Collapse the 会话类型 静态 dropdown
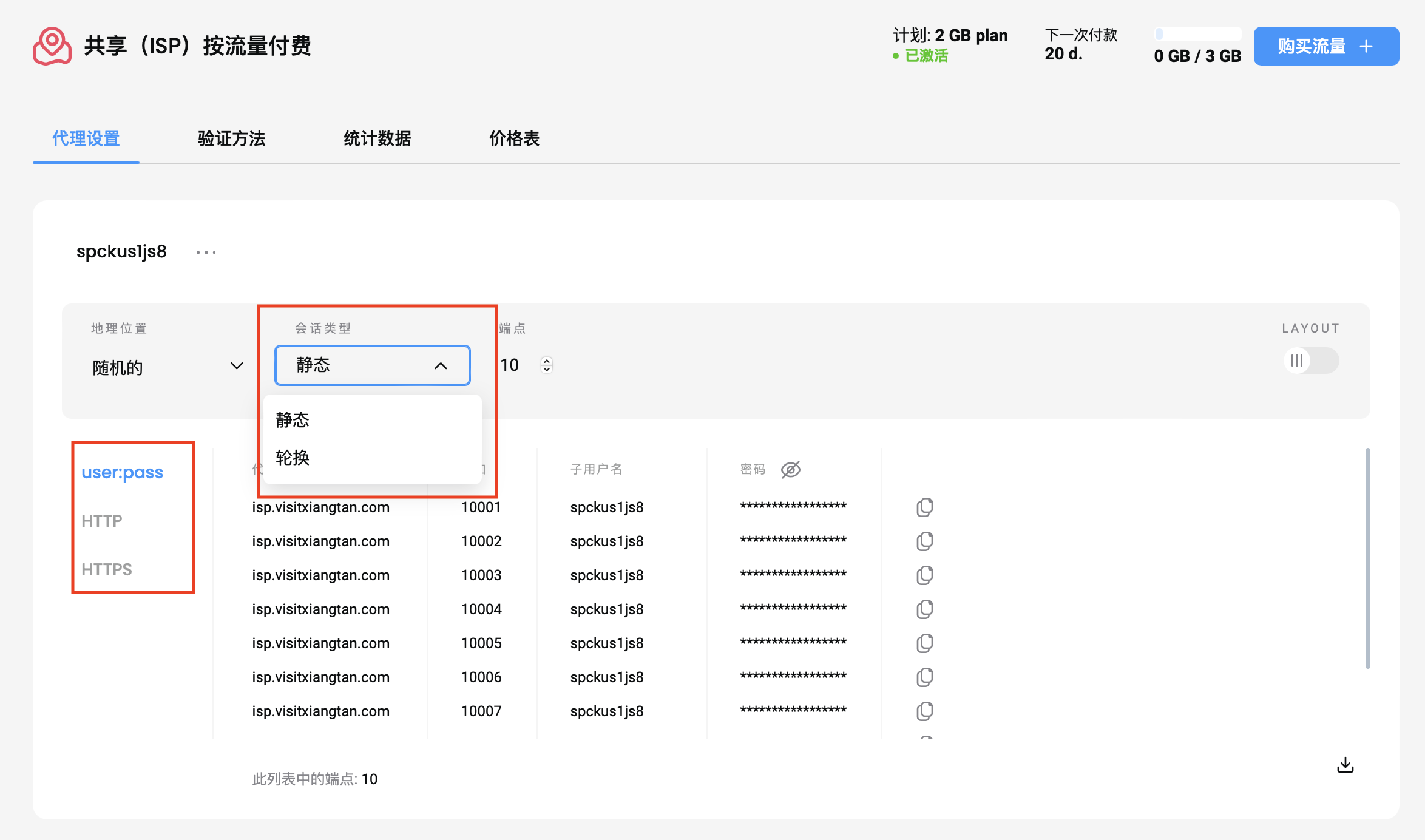This screenshot has width=1425, height=840. coord(373,365)
